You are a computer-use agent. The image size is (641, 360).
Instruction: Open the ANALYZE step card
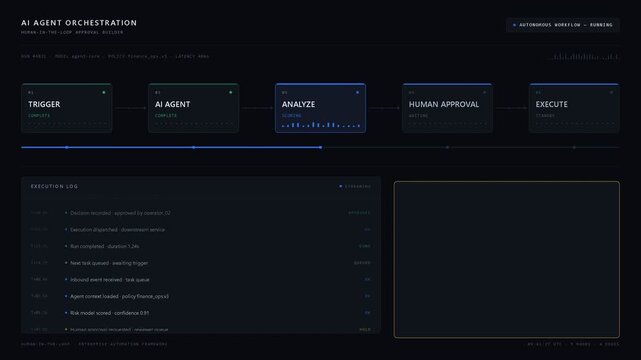[320, 108]
